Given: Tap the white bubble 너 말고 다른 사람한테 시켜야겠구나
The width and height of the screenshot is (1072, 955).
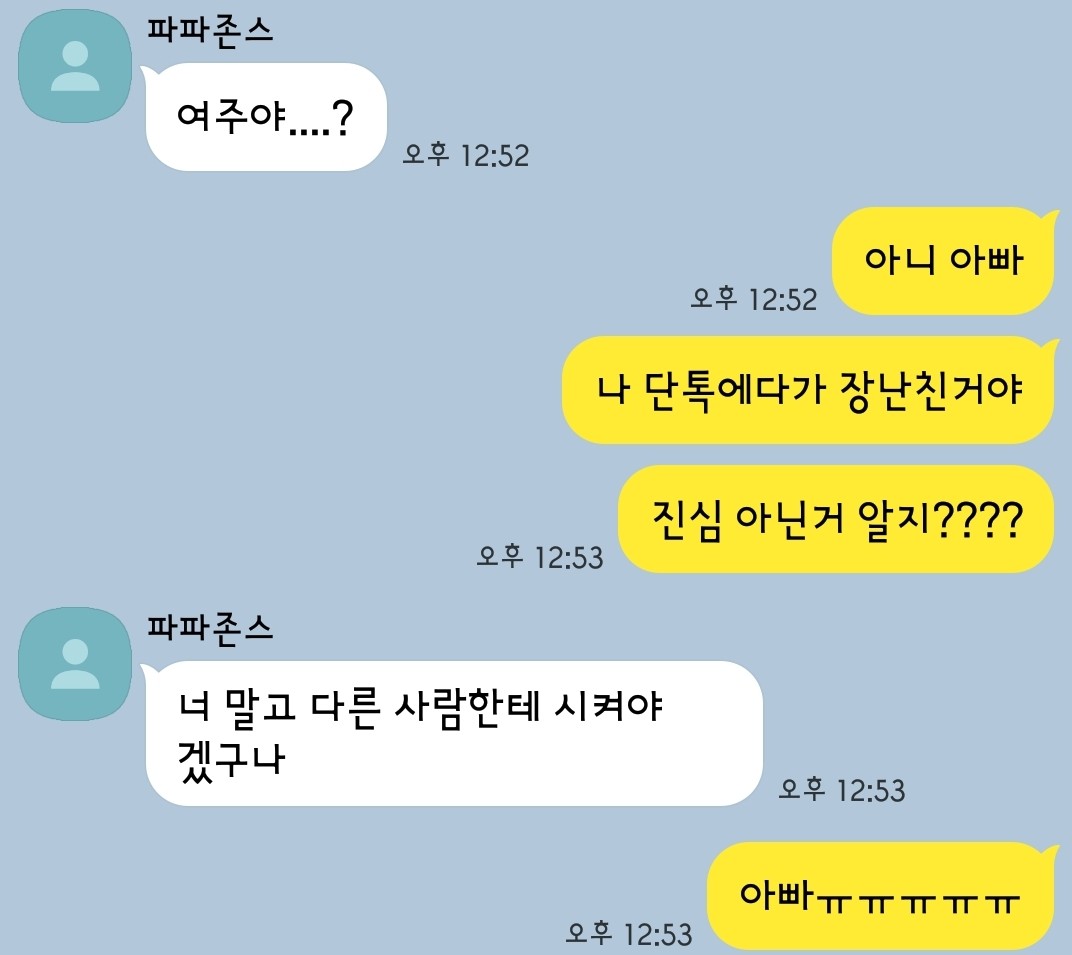Looking at the screenshot, I should (x=454, y=733).
